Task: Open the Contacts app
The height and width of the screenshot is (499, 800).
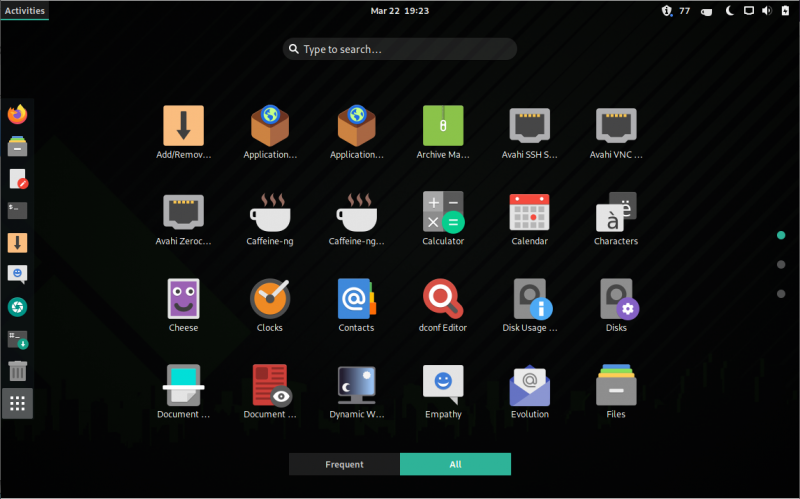Action: point(356,305)
